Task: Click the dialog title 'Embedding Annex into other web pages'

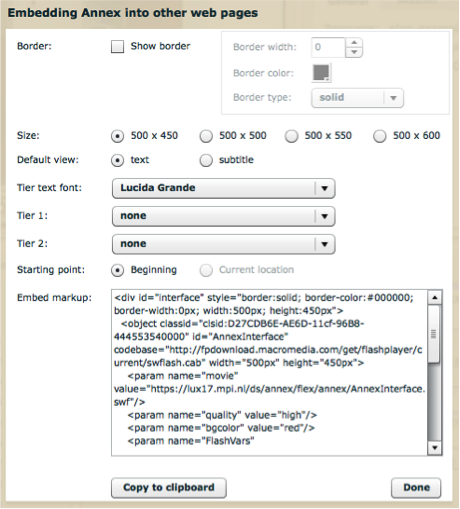Action: click(x=133, y=13)
